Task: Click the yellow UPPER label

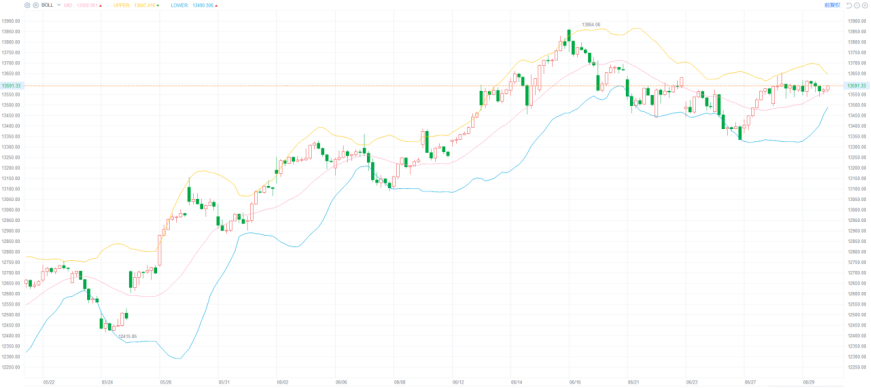Action: 121,5
